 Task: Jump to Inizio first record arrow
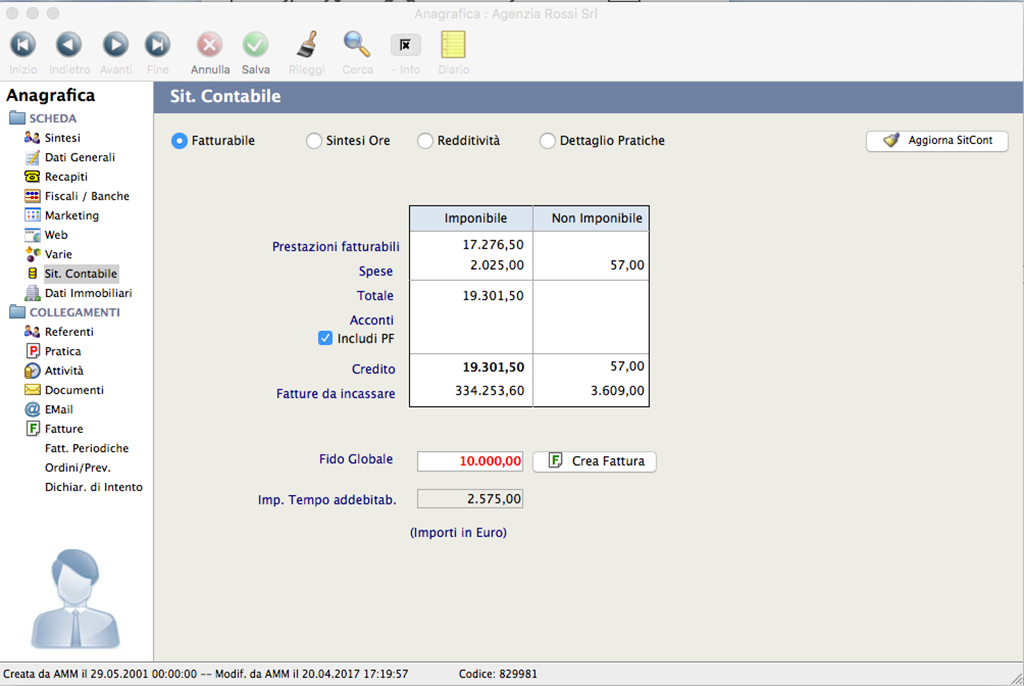[23, 44]
